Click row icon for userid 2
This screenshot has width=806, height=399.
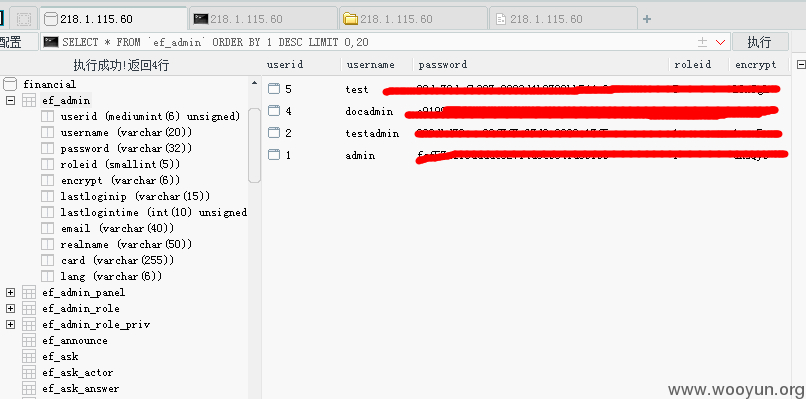[274, 134]
